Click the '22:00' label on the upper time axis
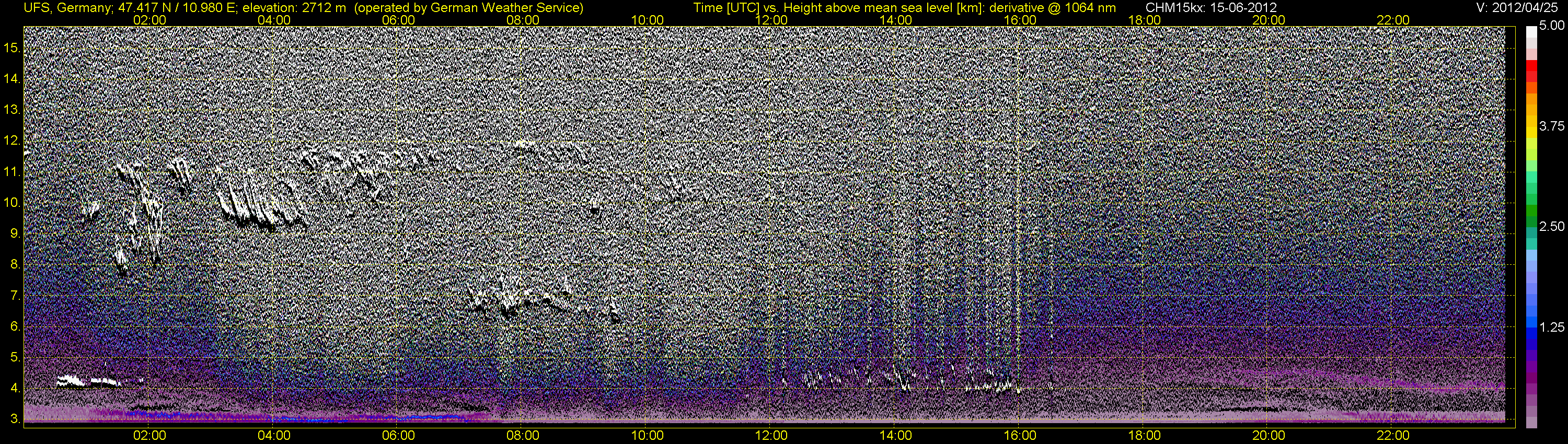Viewport: 1568px width, 444px height. point(1393,20)
